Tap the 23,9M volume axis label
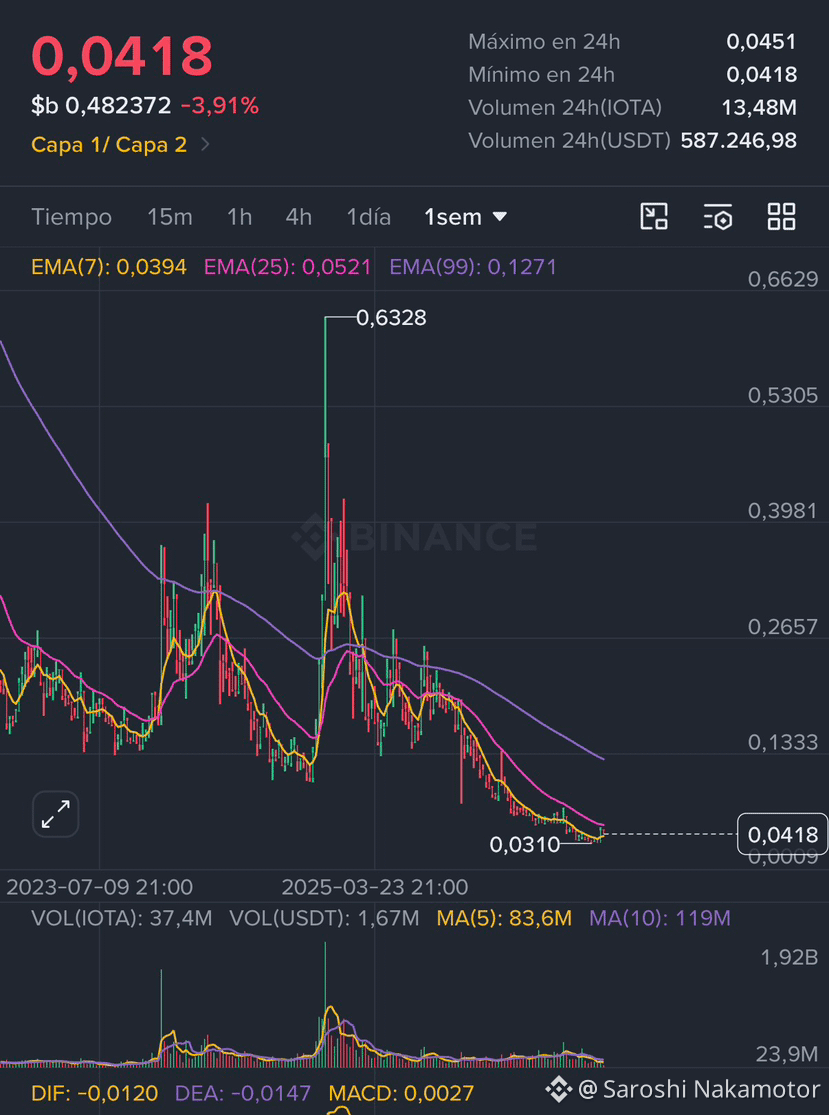 [x=786, y=1054]
